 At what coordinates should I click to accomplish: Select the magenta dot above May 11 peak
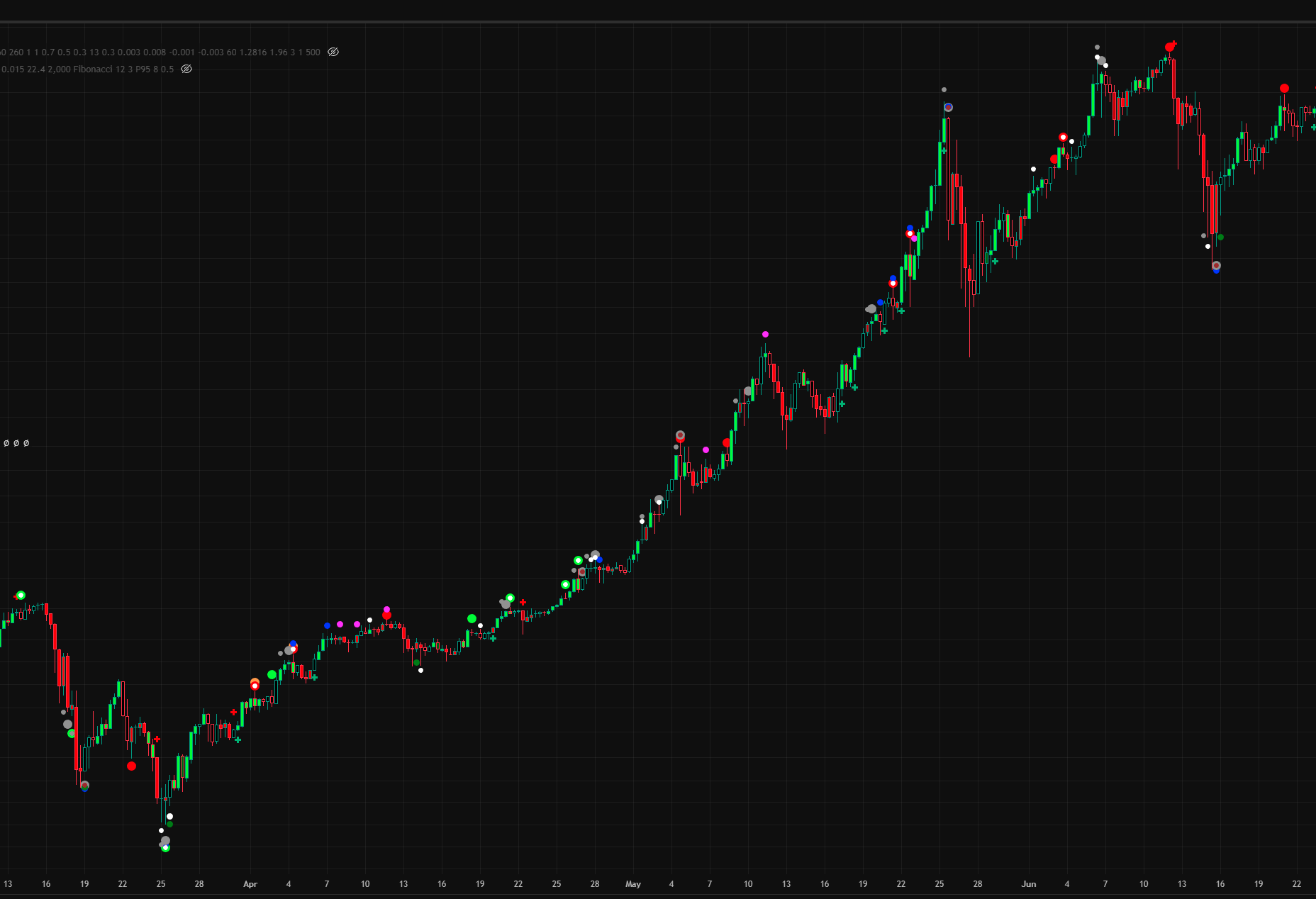(765, 334)
